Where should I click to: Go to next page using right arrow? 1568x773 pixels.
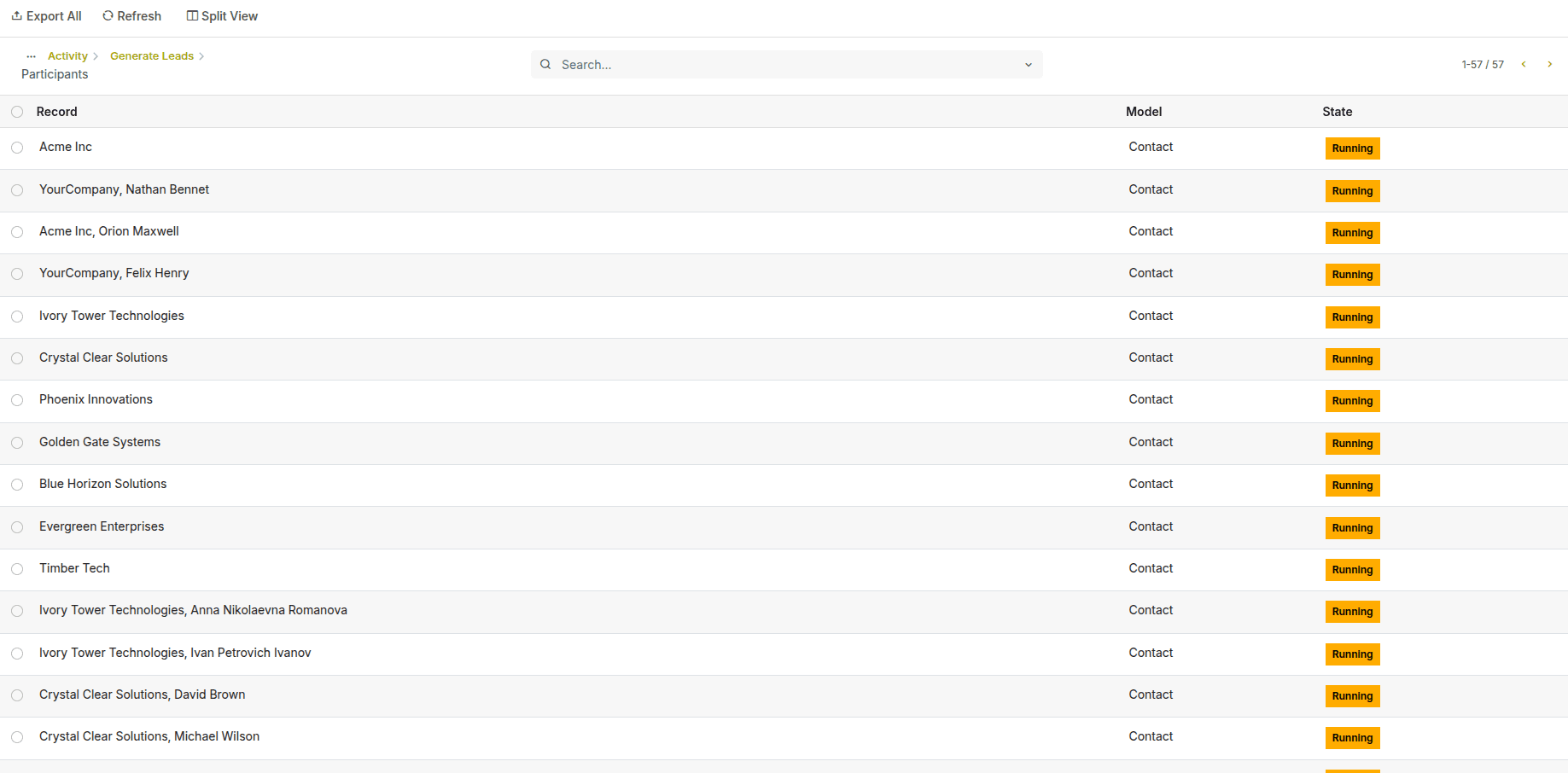[x=1549, y=64]
